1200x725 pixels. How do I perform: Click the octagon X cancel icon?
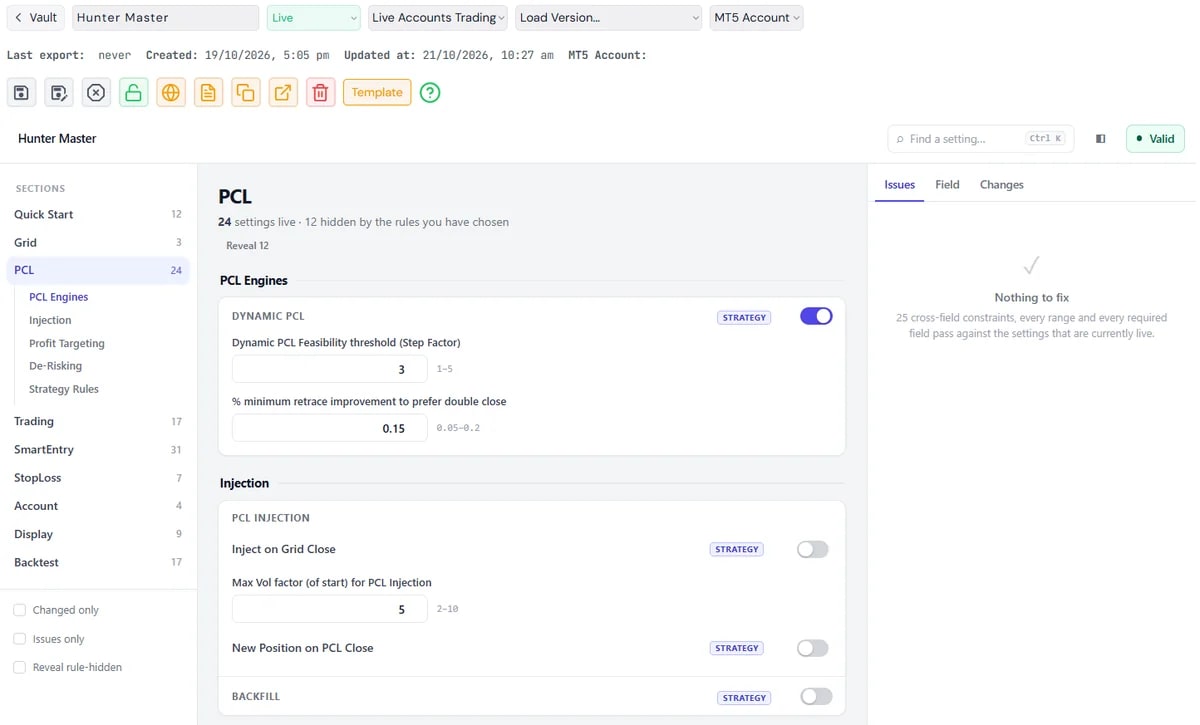(x=96, y=93)
